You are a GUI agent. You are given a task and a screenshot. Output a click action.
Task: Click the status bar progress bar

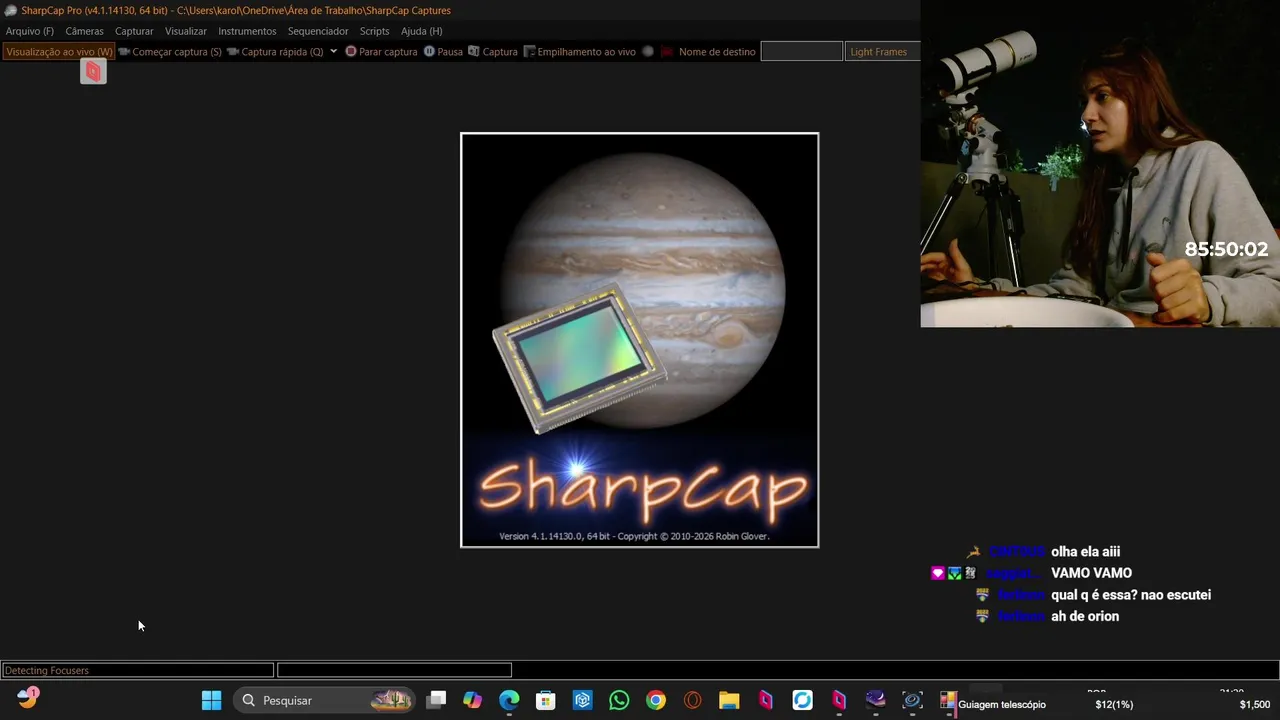(394, 670)
